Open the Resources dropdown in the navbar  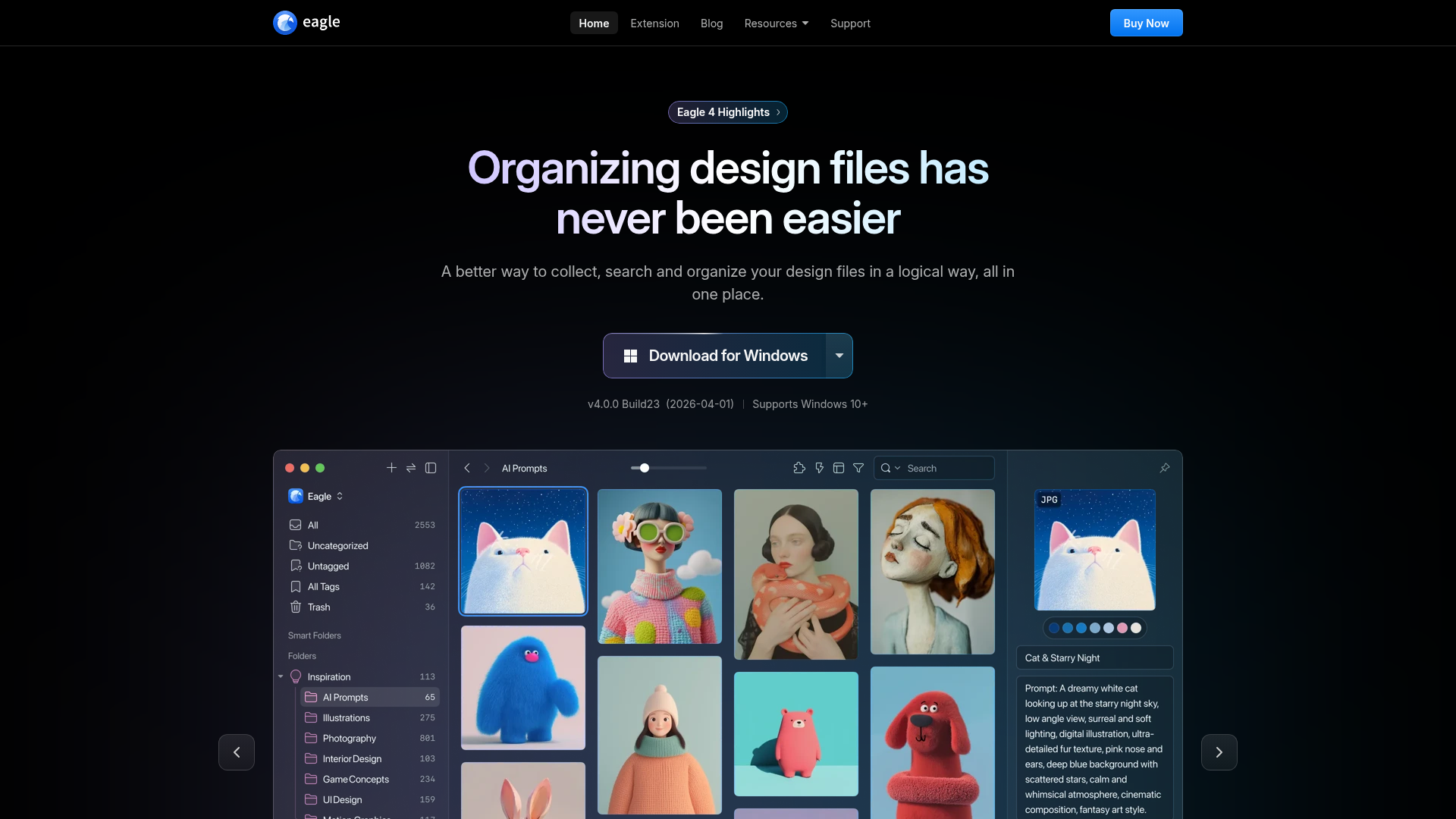point(776,23)
